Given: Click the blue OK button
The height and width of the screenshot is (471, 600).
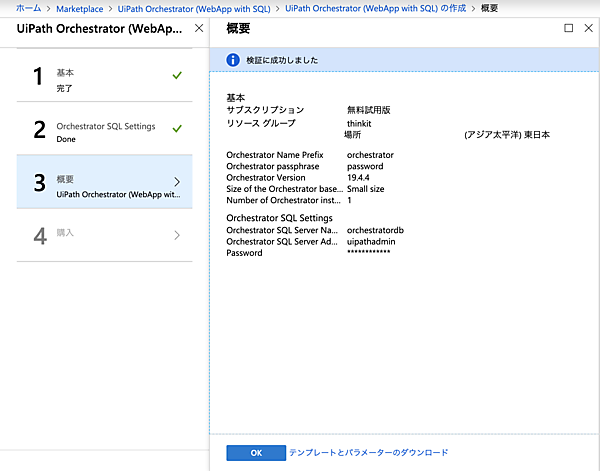Looking at the screenshot, I should pyautogui.click(x=256, y=453).
